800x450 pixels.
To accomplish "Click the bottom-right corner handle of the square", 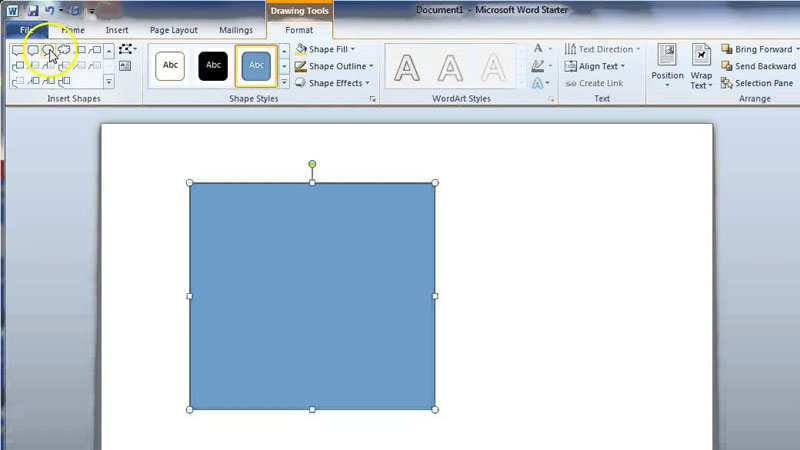I will pos(435,409).
